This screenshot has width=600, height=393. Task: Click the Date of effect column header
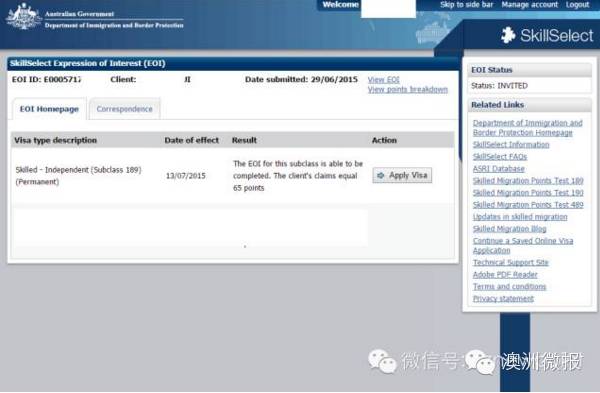pyautogui.click(x=192, y=140)
